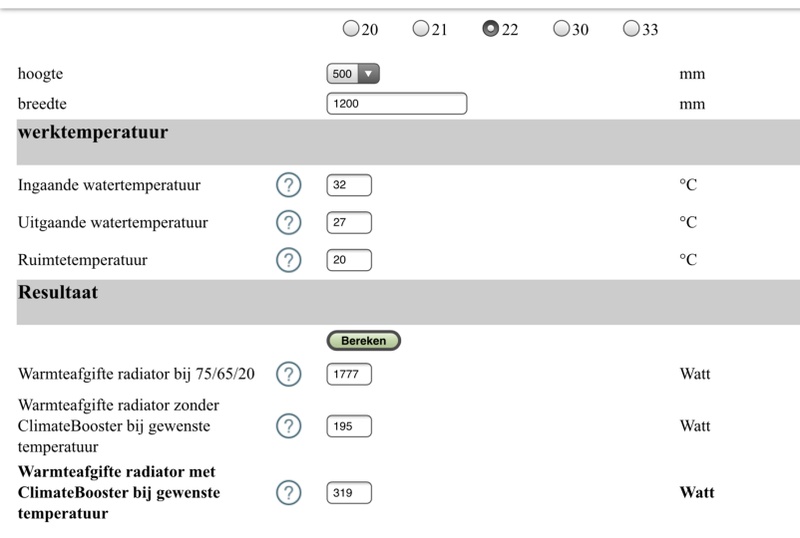Viewport: 800px width, 538px height.
Task: Focus the Ingaande watertemperatuur field
Action: (x=349, y=185)
